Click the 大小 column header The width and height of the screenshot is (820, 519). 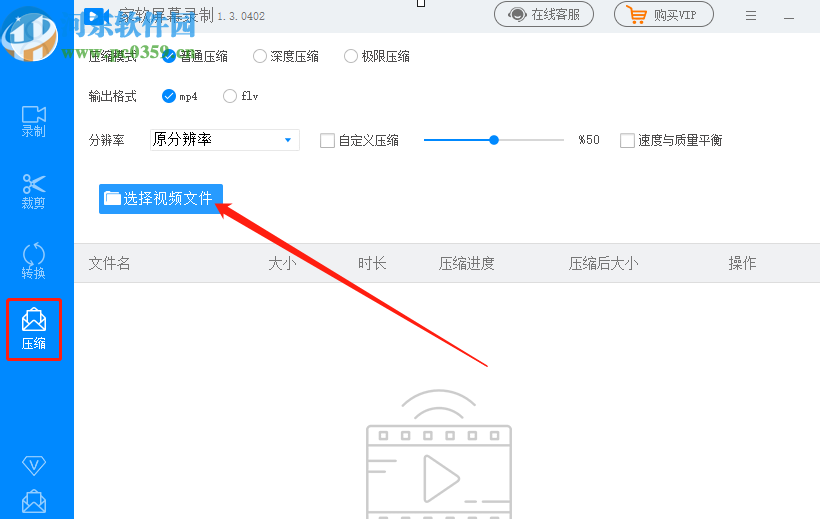click(282, 263)
